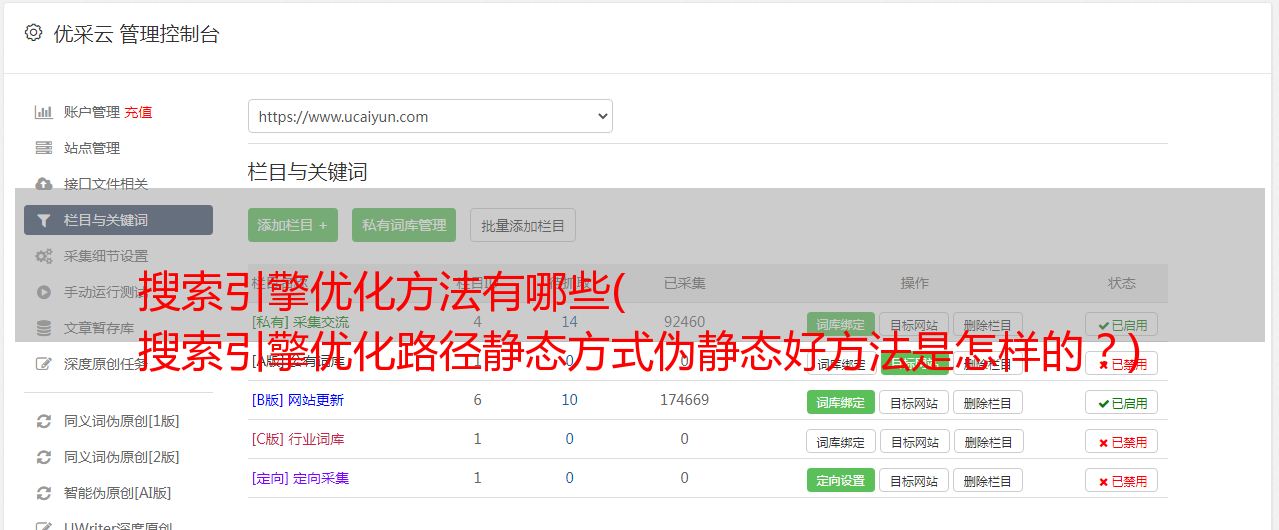Screen dimensions: 1279x530
Task: Click the 操作 column header
Action: tap(915, 283)
